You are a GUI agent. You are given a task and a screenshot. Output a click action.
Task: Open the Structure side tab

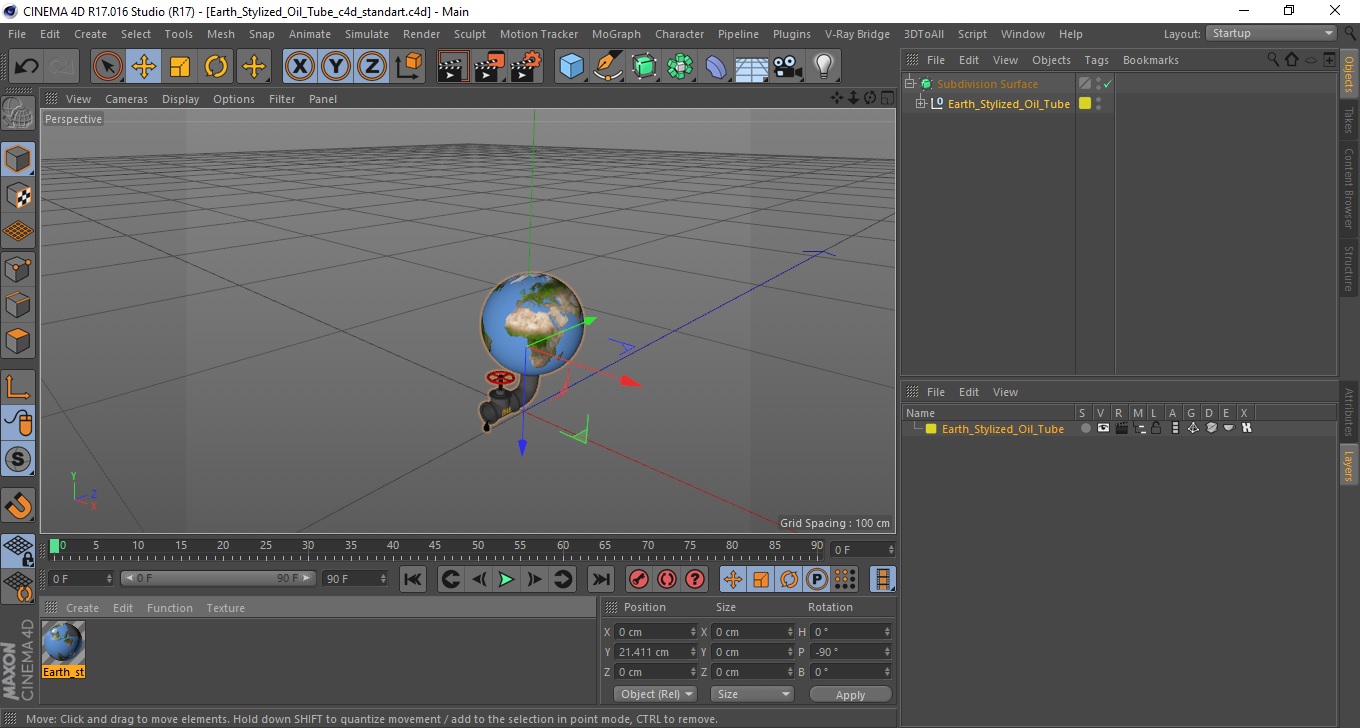click(1349, 268)
